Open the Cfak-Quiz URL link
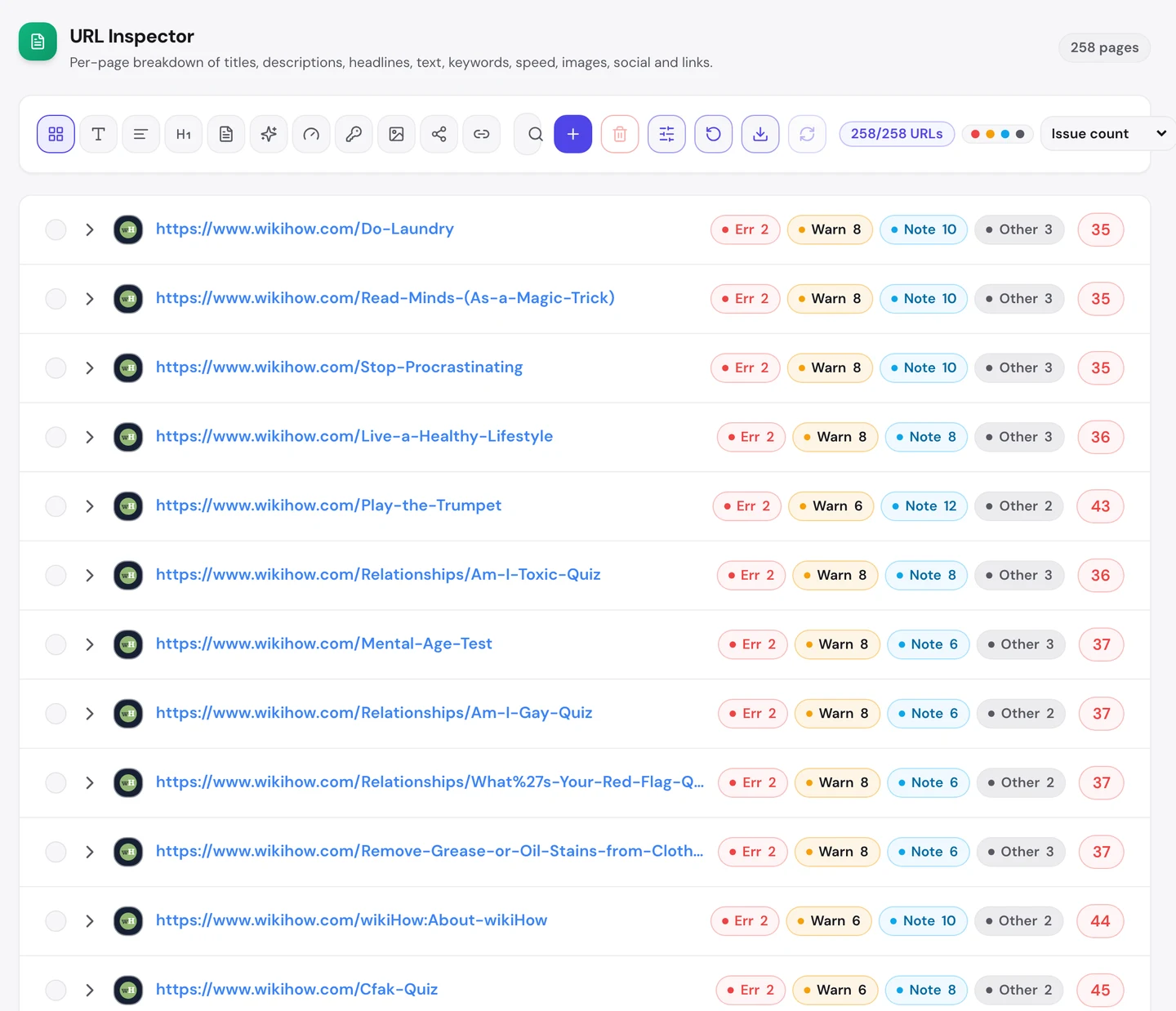Viewport: 1176px width, 1011px height. 296,990
